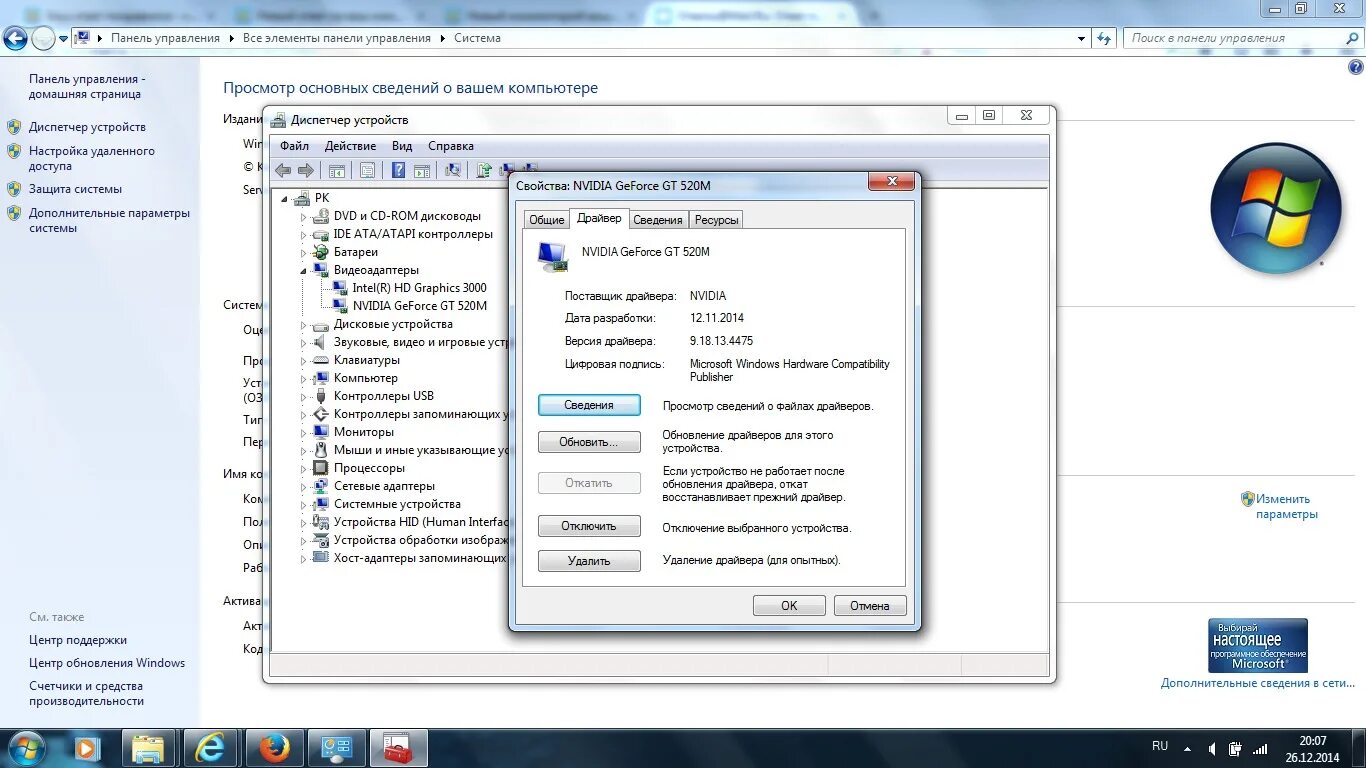The width and height of the screenshot is (1366, 768).
Task: Expand IDE ATA/ATAPI контроллеры node
Action: [x=304, y=234]
